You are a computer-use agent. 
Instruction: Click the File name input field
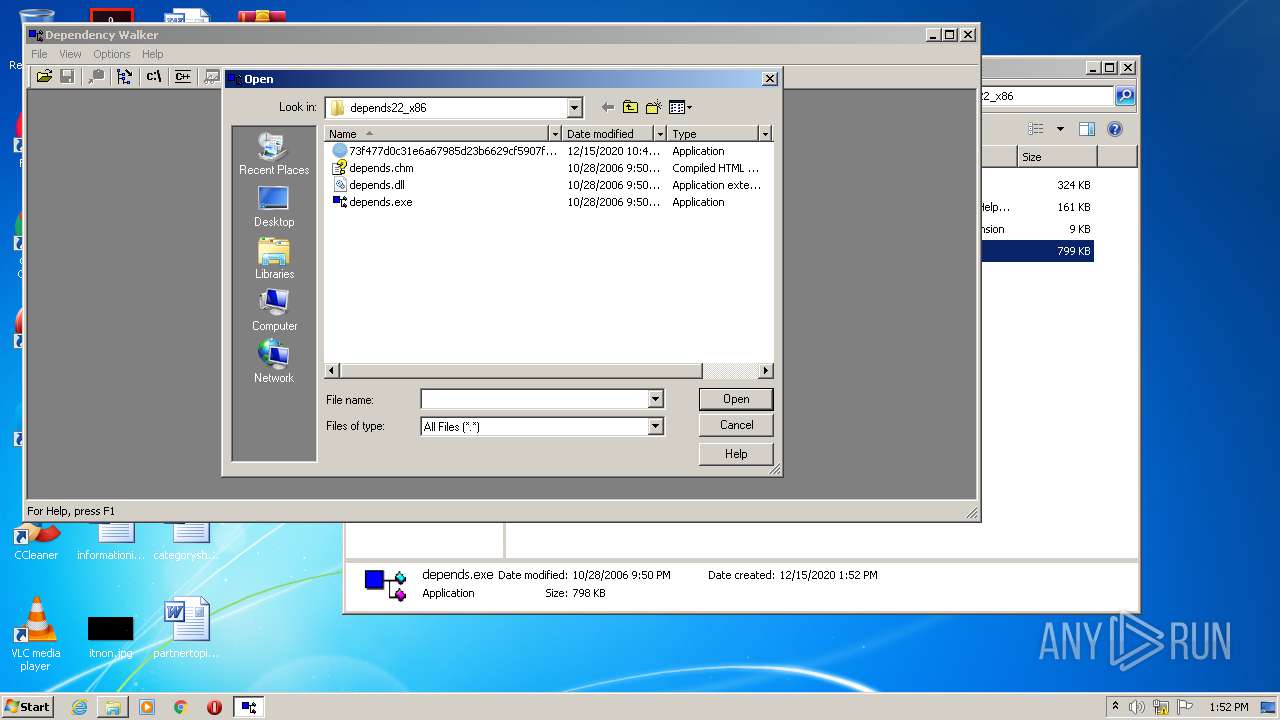coord(534,399)
